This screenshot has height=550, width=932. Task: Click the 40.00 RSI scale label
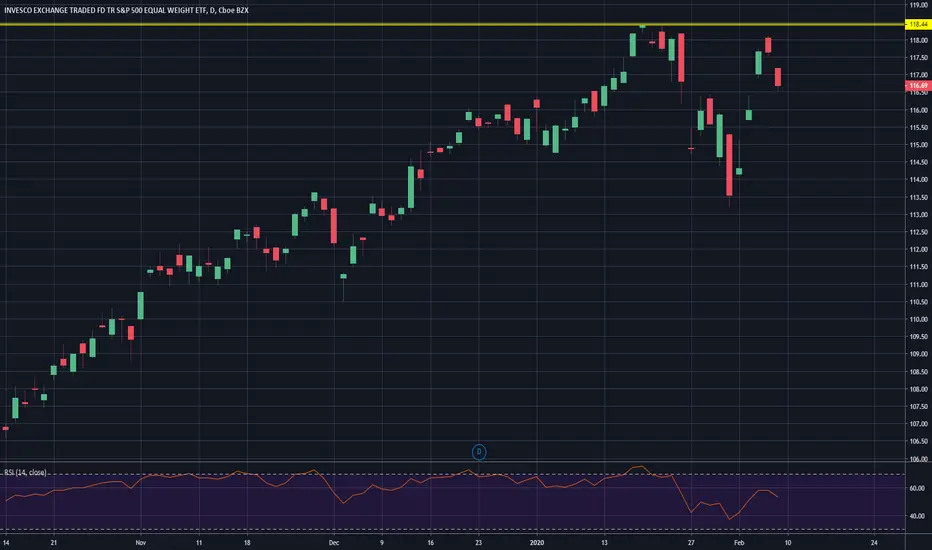[917, 516]
